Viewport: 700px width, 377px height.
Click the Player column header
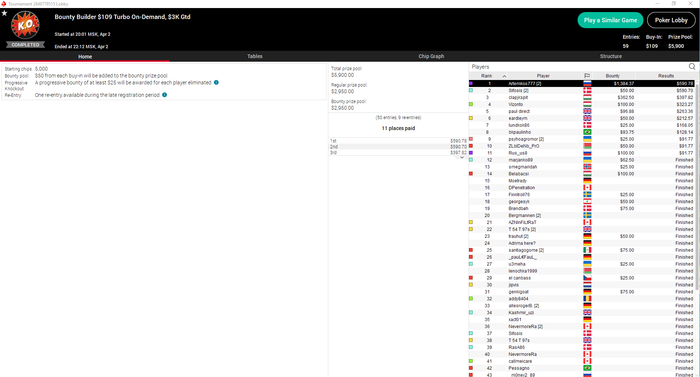pyautogui.click(x=543, y=76)
